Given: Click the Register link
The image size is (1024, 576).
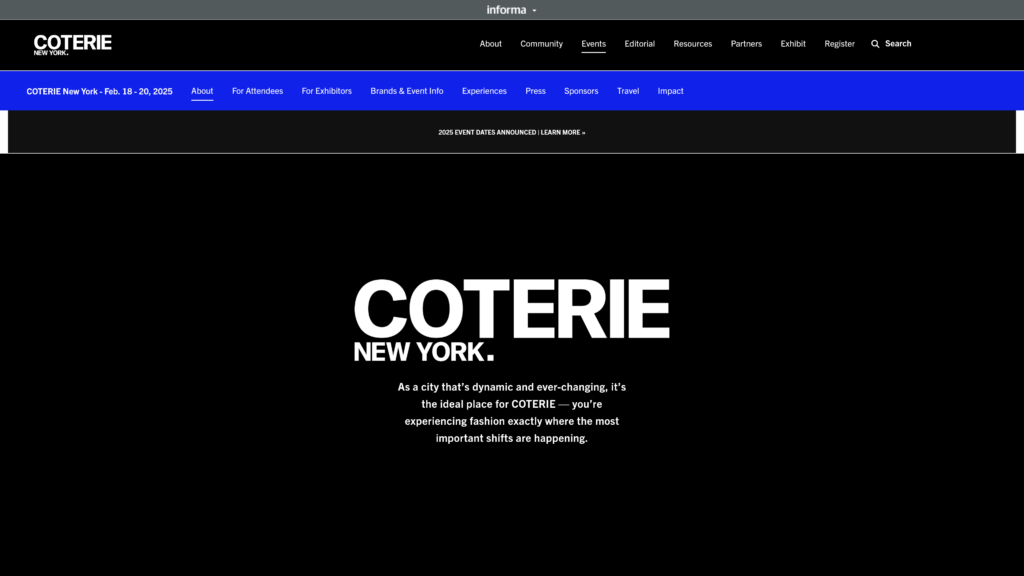Looking at the screenshot, I should [839, 44].
